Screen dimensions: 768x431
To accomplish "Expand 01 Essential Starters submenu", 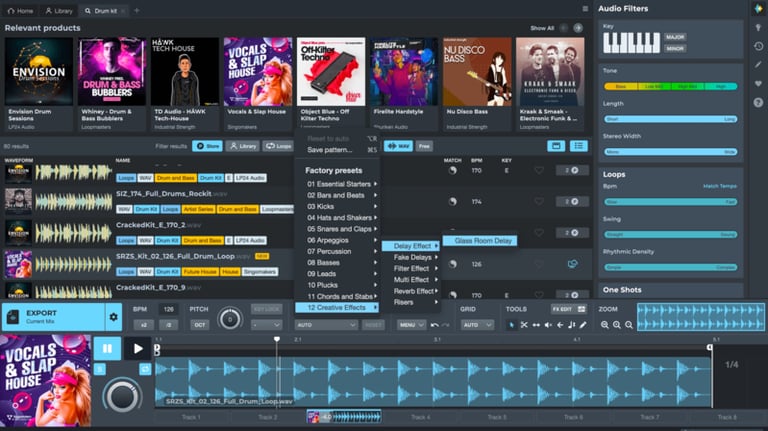I will 342,184.
